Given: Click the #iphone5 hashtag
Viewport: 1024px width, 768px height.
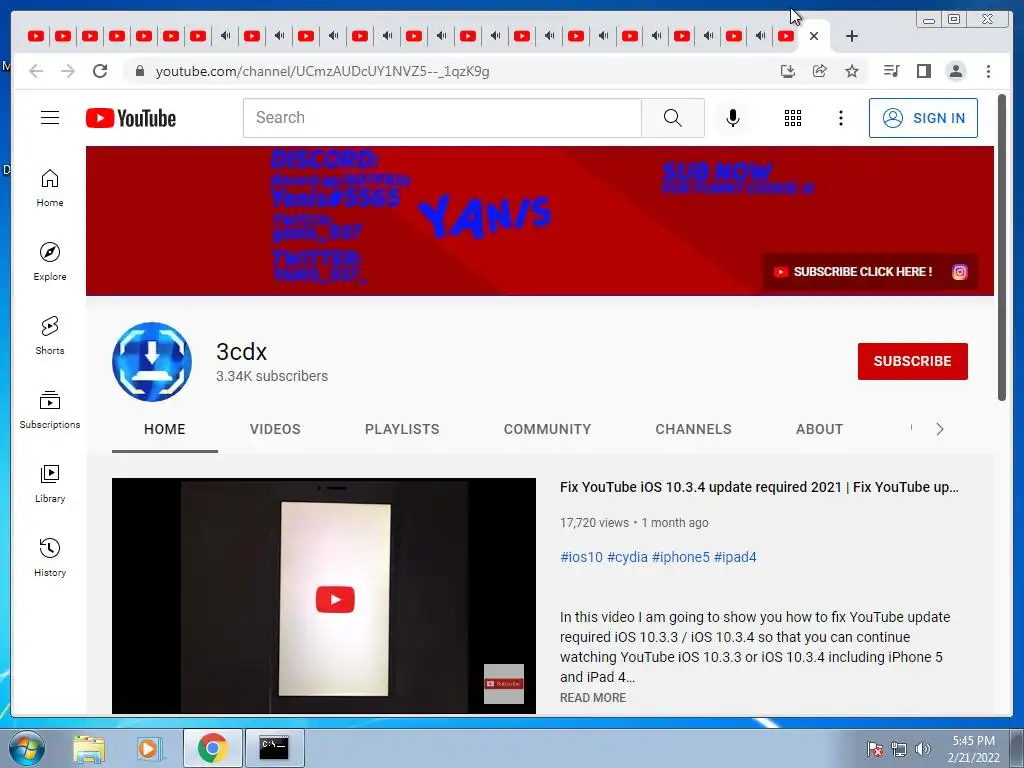Looking at the screenshot, I should point(680,557).
